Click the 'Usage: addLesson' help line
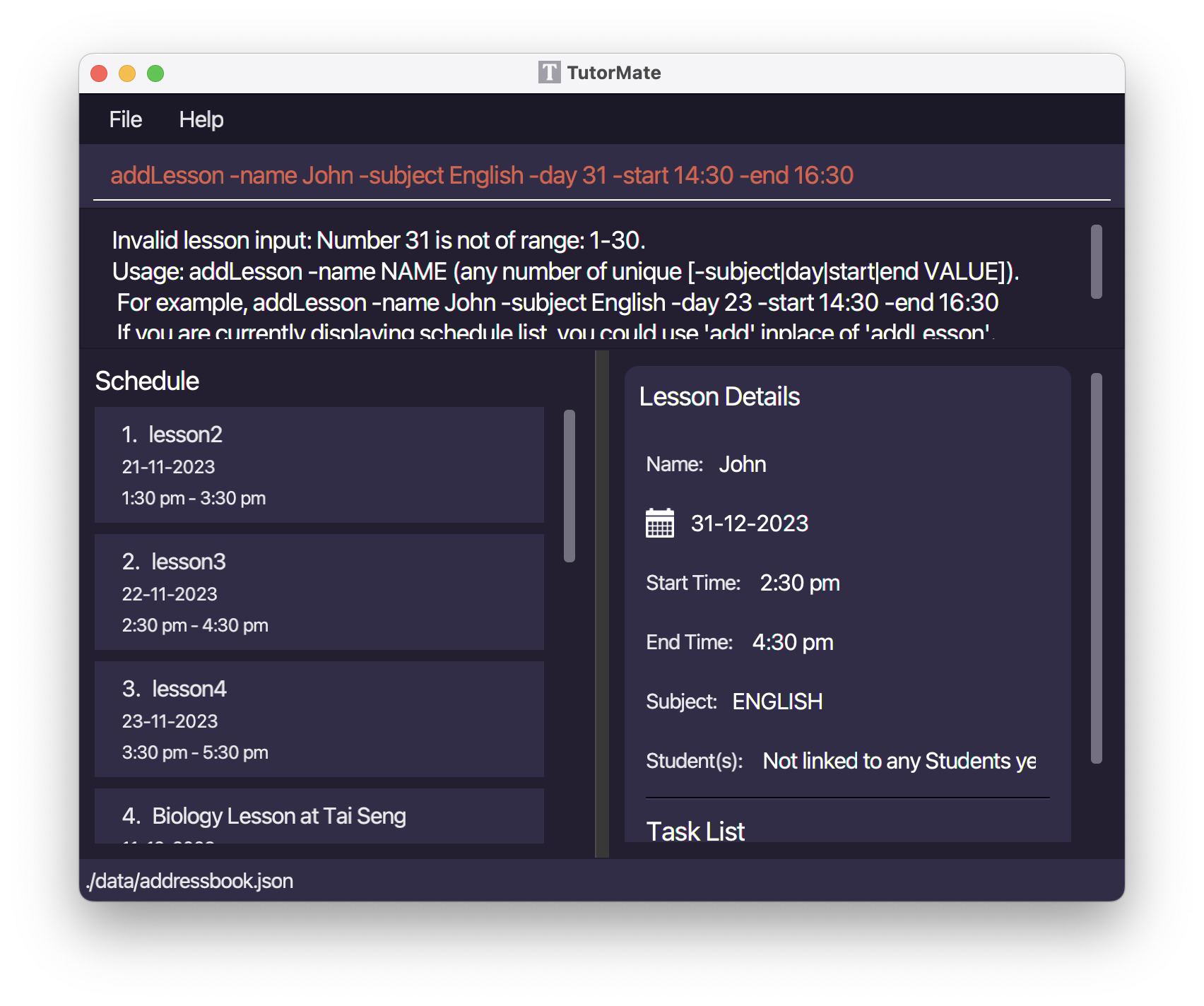Screen dimensions: 1204x1006 pos(565,271)
